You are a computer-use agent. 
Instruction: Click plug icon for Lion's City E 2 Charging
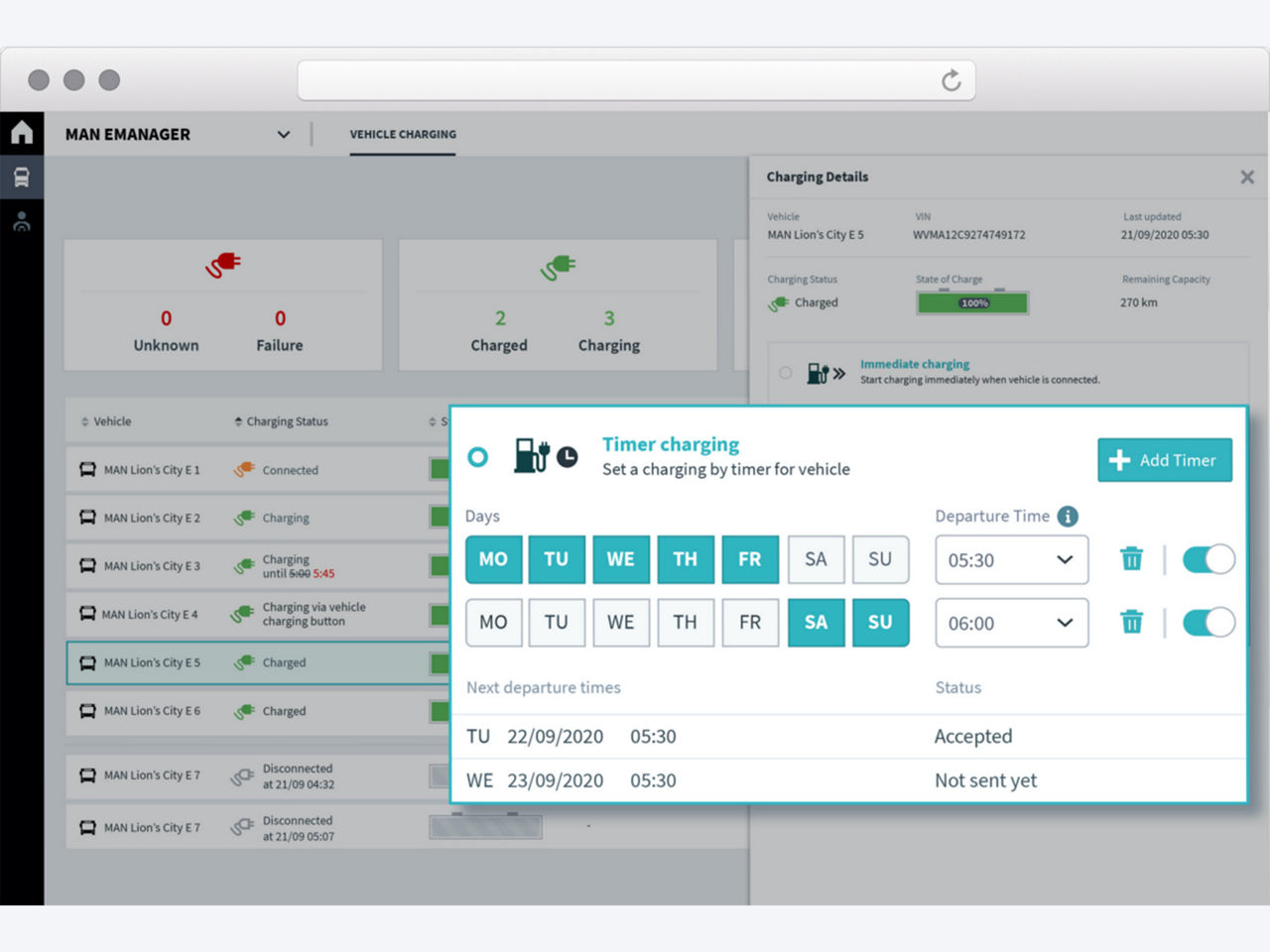coord(244,518)
